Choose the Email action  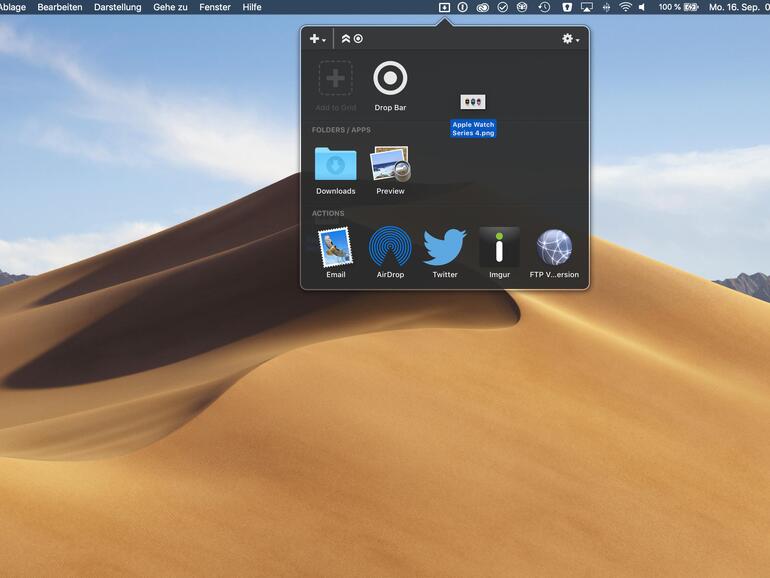tap(335, 247)
